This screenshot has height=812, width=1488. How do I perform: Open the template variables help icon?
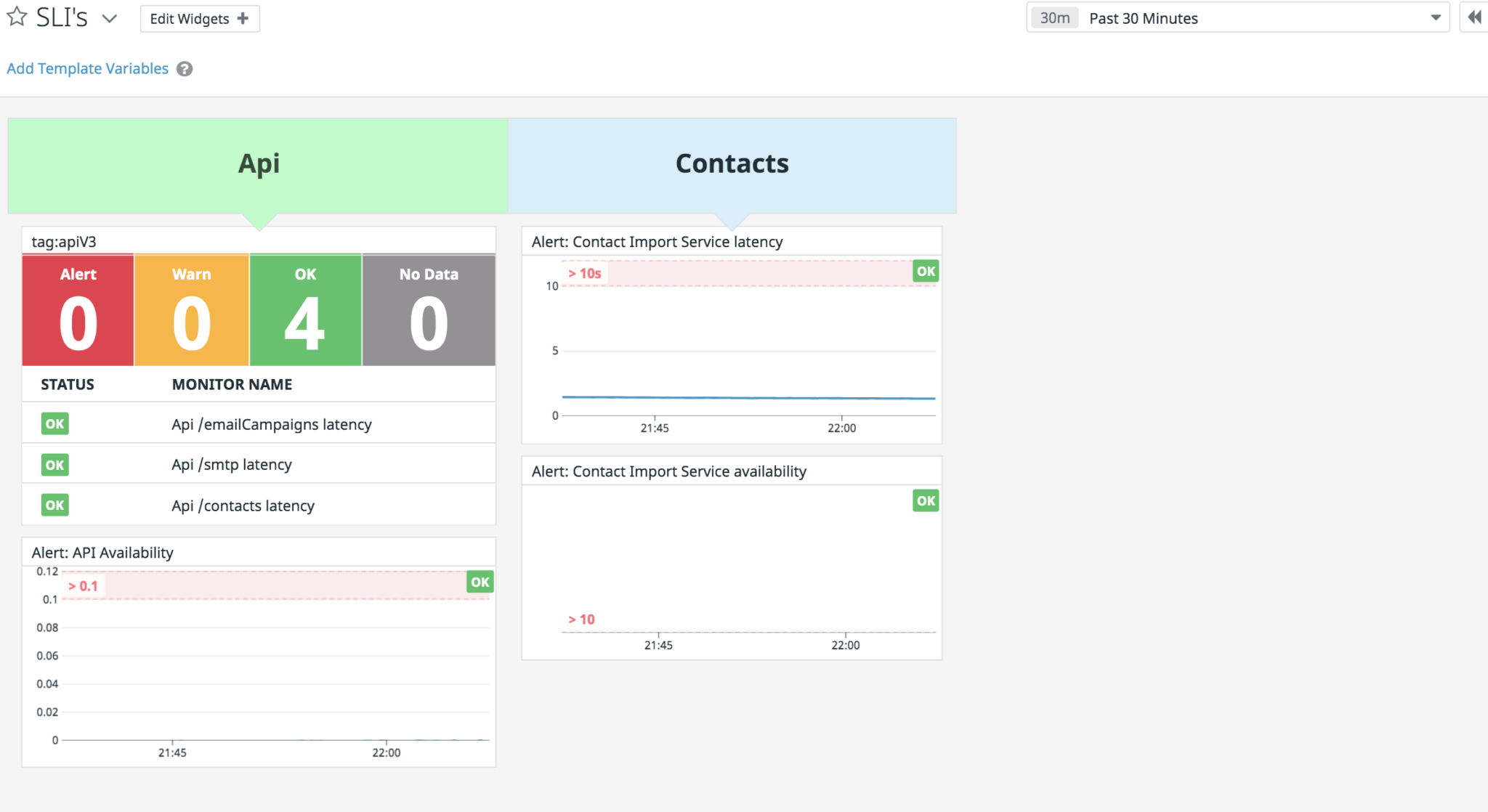185,69
